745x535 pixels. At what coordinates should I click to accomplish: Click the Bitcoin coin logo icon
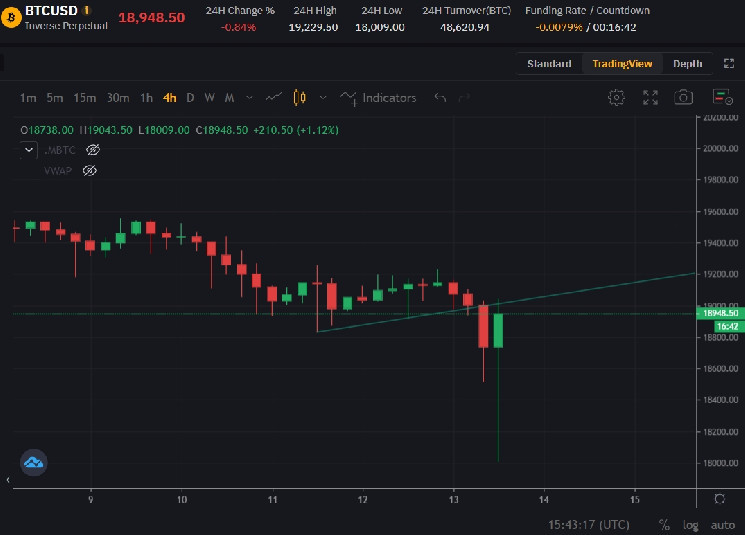10,18
